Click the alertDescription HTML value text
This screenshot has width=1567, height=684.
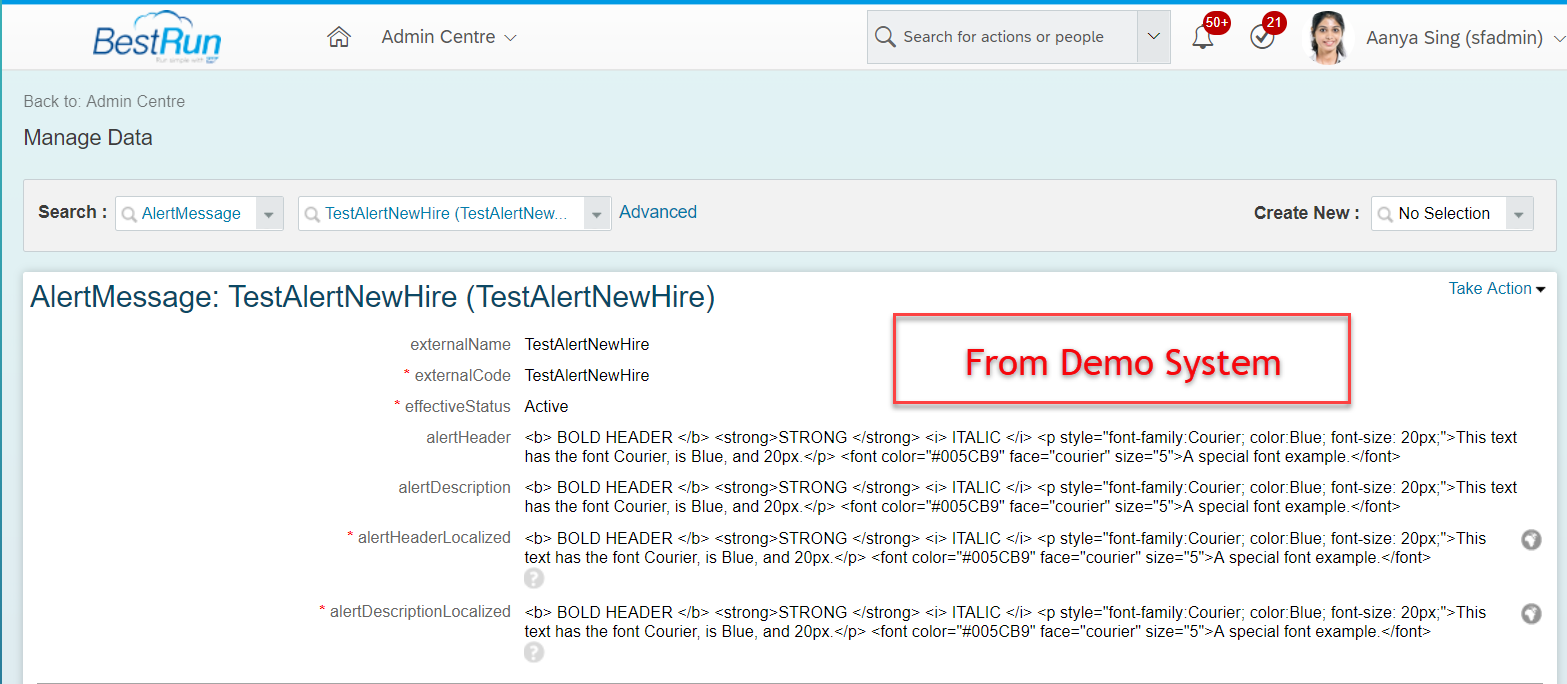tap(1021, 497)
